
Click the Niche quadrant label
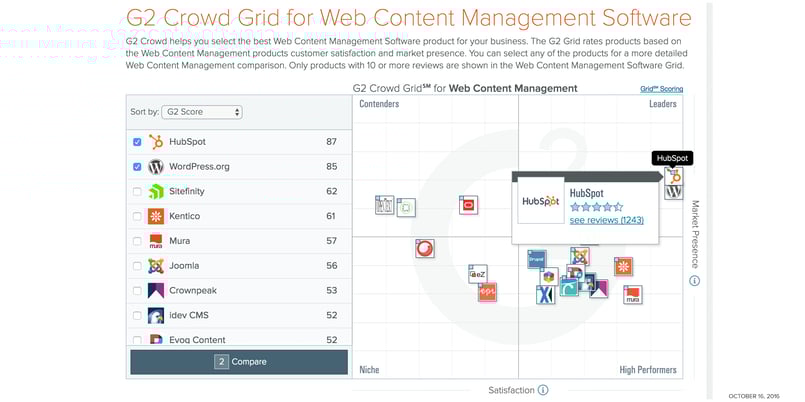369,370
